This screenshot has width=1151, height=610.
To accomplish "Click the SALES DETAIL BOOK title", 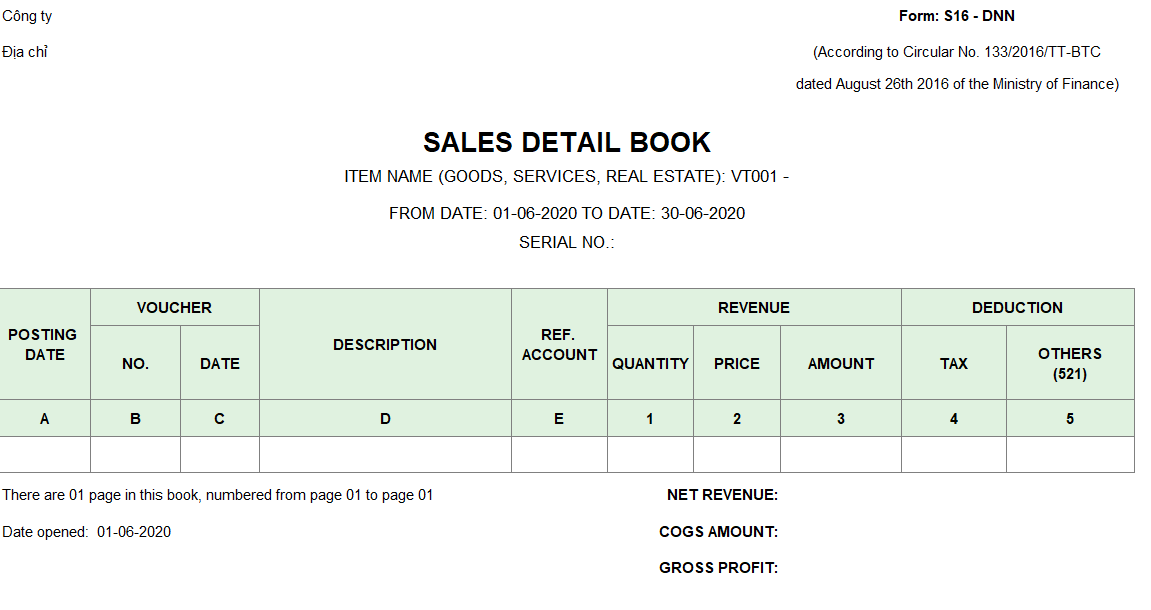I will pyautogui.click(x=566, y=142).
